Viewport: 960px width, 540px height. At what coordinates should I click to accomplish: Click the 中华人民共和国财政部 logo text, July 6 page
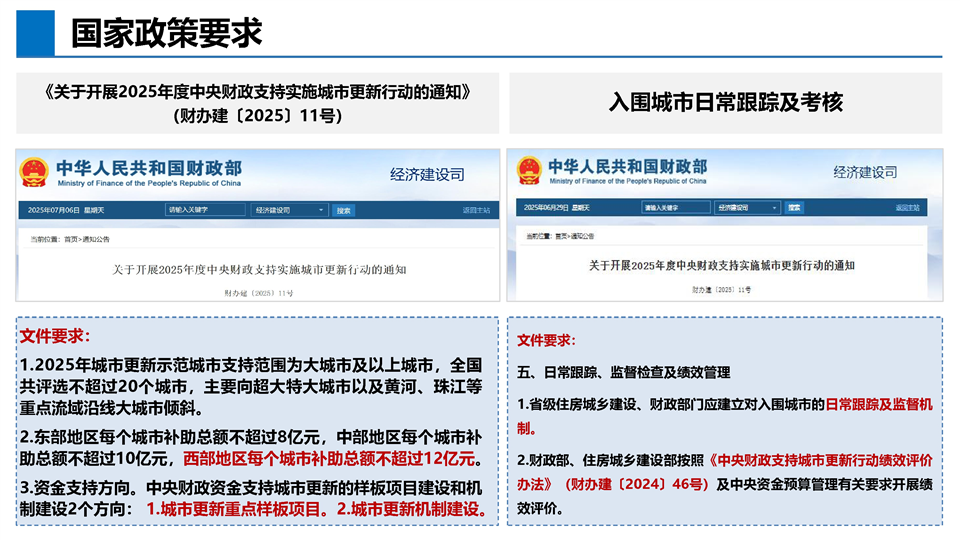pyautogui.click(x=148, y=168)
